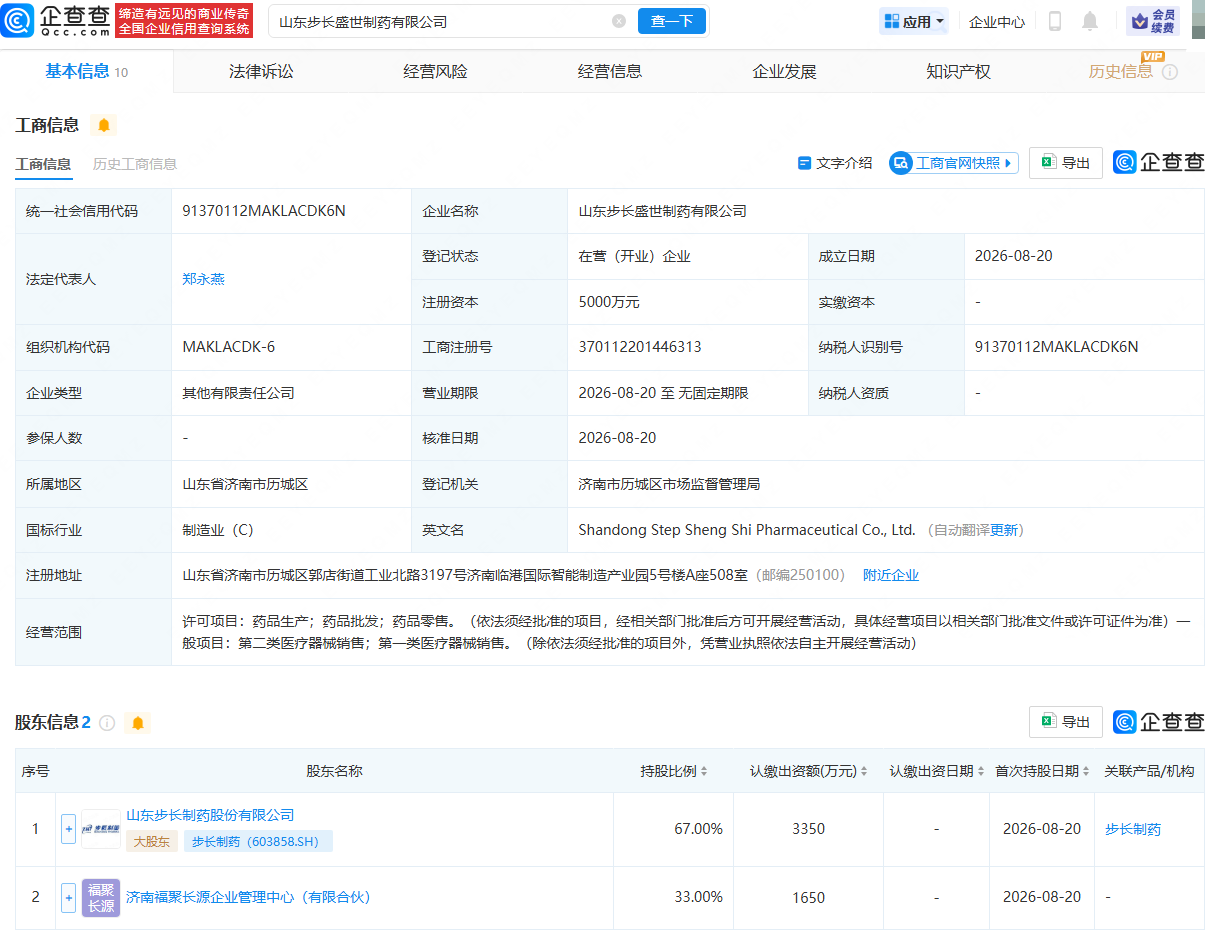Viewport: 1205px width, 930px height.
Task: Switch to 历史信息 VIP tab
Action: [x=1120, y=72]
